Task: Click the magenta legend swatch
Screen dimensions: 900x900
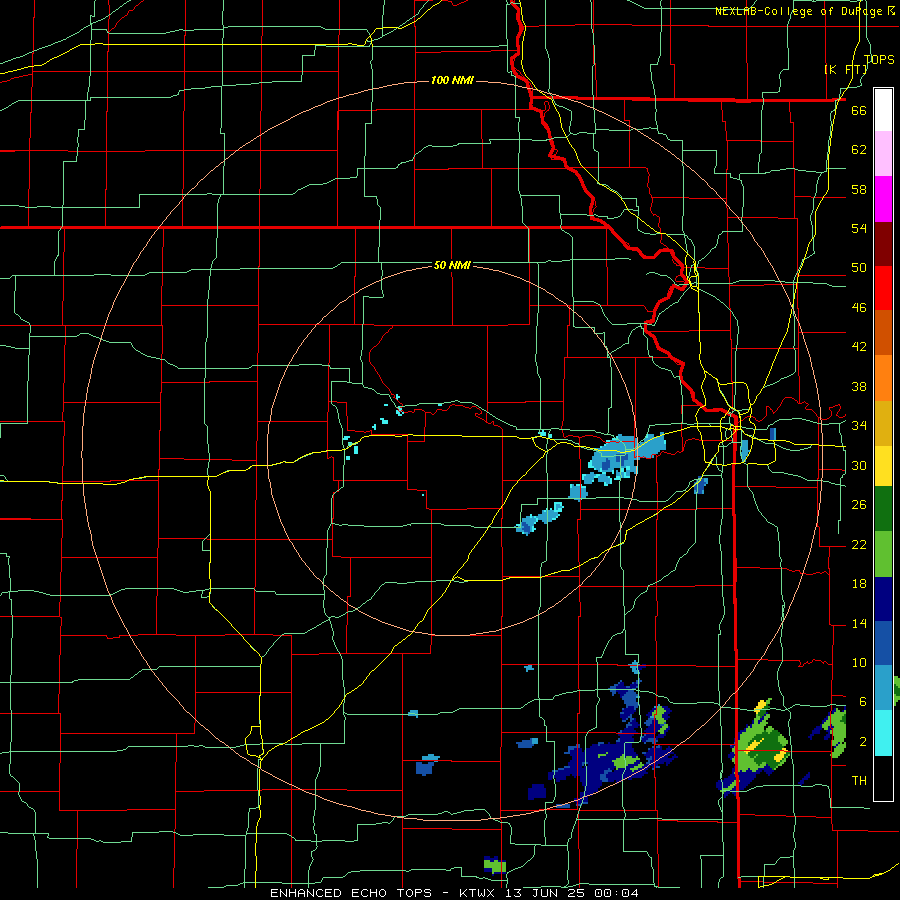Action: 883,199
